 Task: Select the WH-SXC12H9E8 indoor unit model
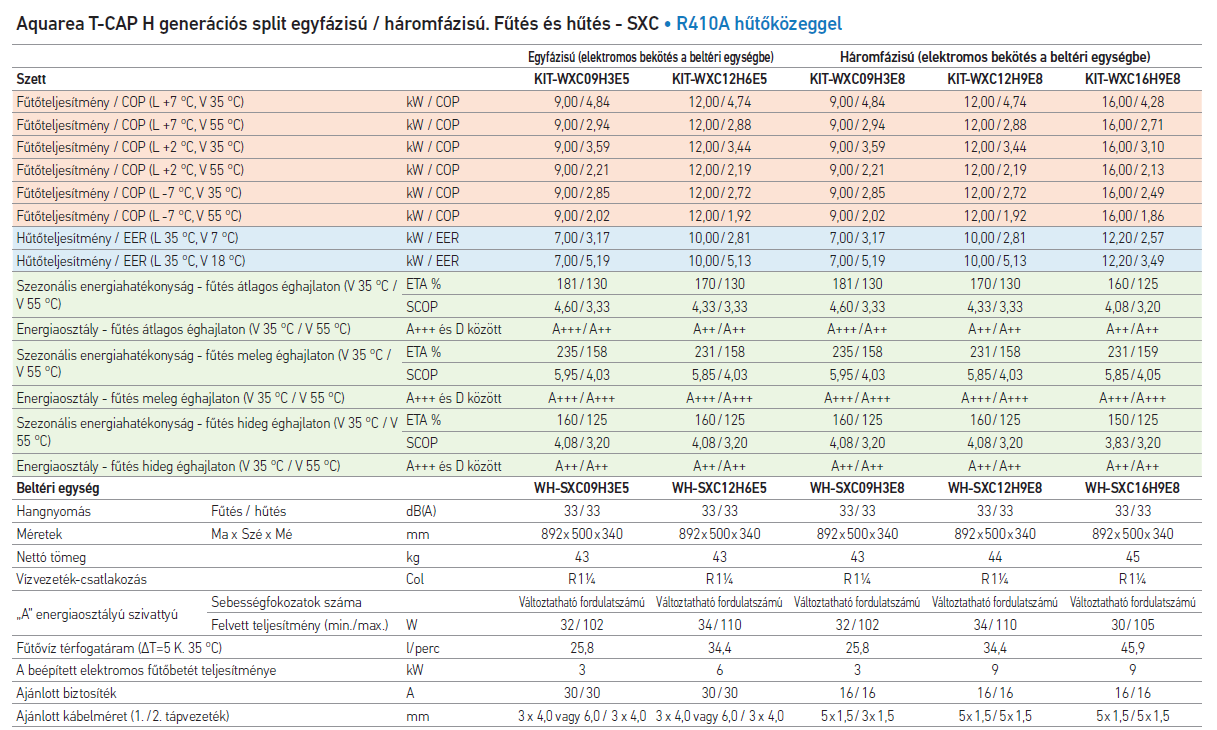(x=994, y=488)
